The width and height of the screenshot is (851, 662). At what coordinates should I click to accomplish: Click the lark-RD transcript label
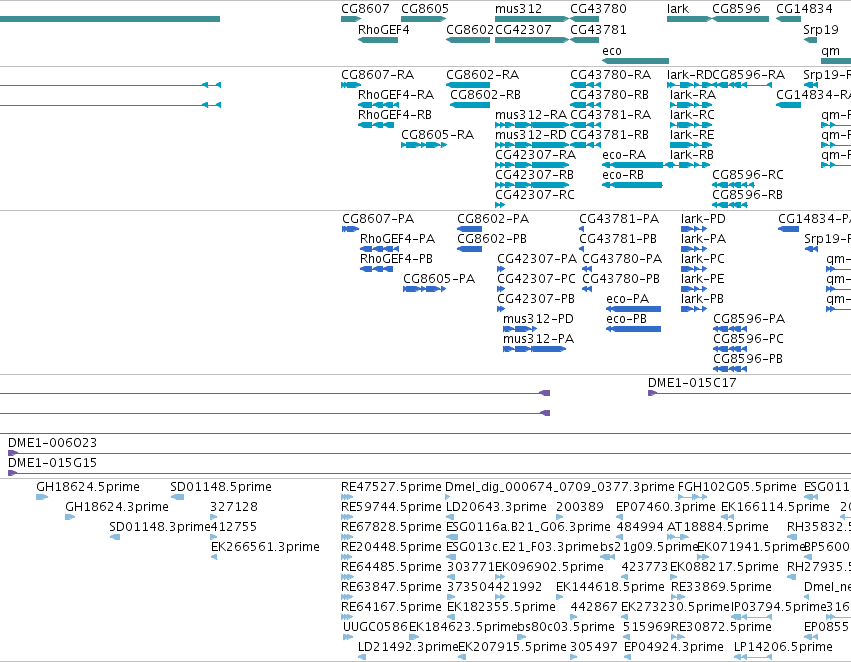[x=689, y=75]
